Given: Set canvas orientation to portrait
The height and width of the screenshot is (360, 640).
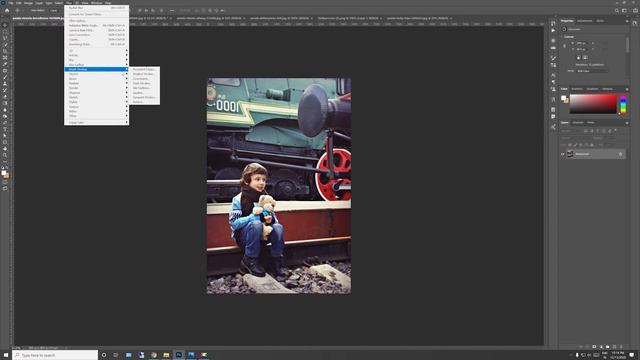Looking at the screenshot, I should point(578,57).
